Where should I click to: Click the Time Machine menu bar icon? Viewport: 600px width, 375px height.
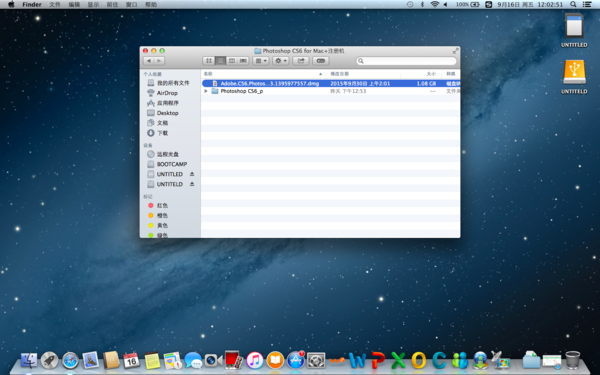410,4
